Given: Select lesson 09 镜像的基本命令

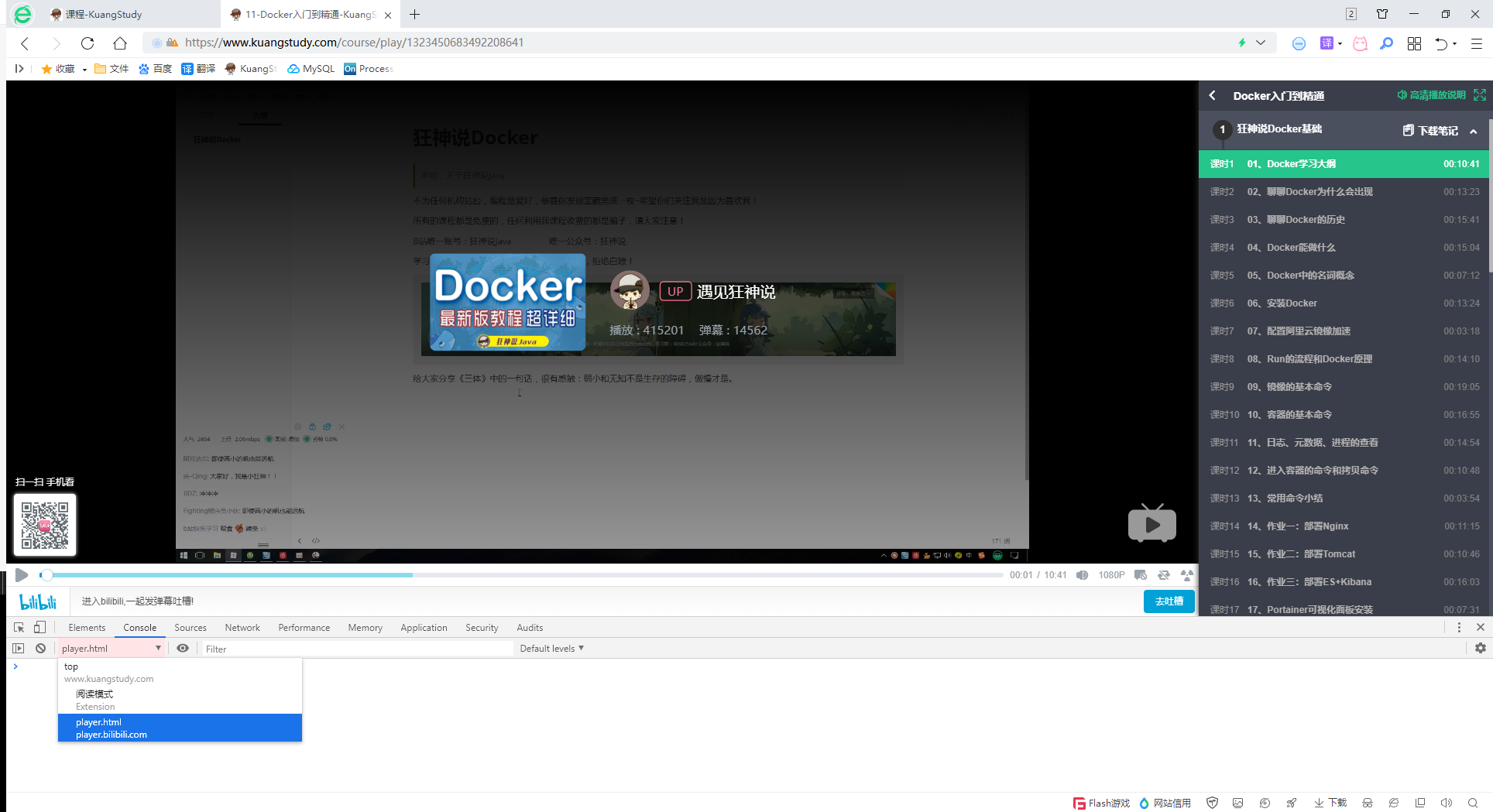Looking at the screenshot, I should pos(1346,387).
